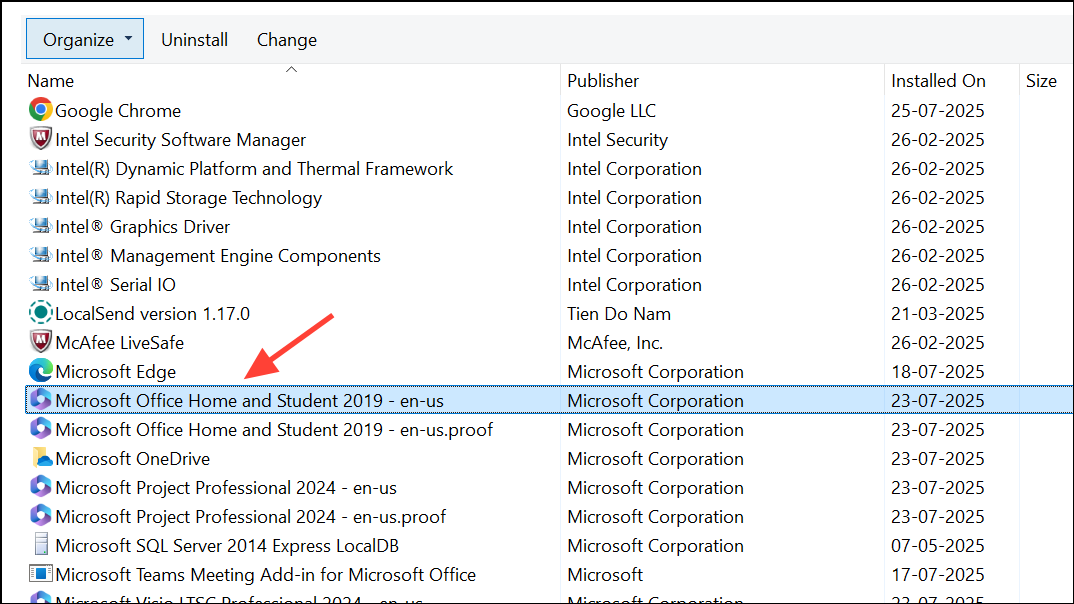
Task: Select Microsoft Edge name
Action: pos(115,371)
